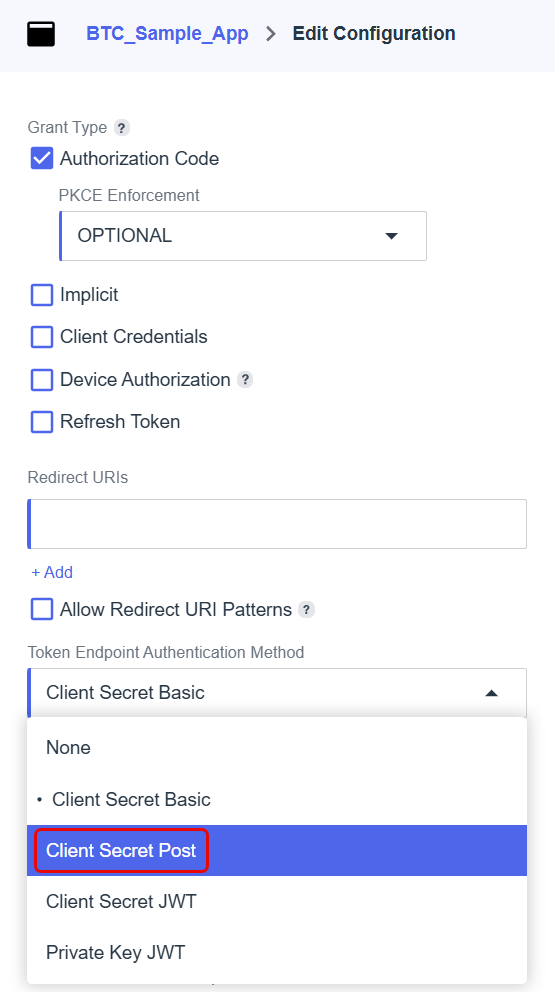This screenshot has width=555, height=992.
Task: Click + Add redirect URI link
Action: pyautogui.click(x=52, y=572)
